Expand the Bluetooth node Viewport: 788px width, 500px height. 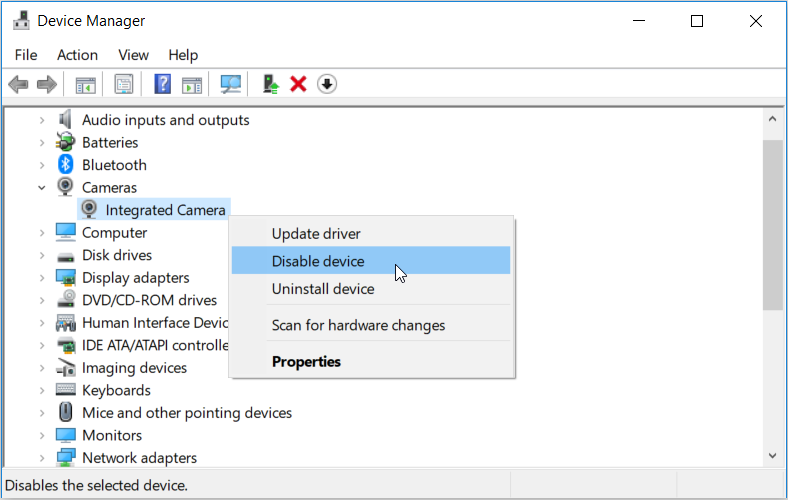click(x=42, y=165)
